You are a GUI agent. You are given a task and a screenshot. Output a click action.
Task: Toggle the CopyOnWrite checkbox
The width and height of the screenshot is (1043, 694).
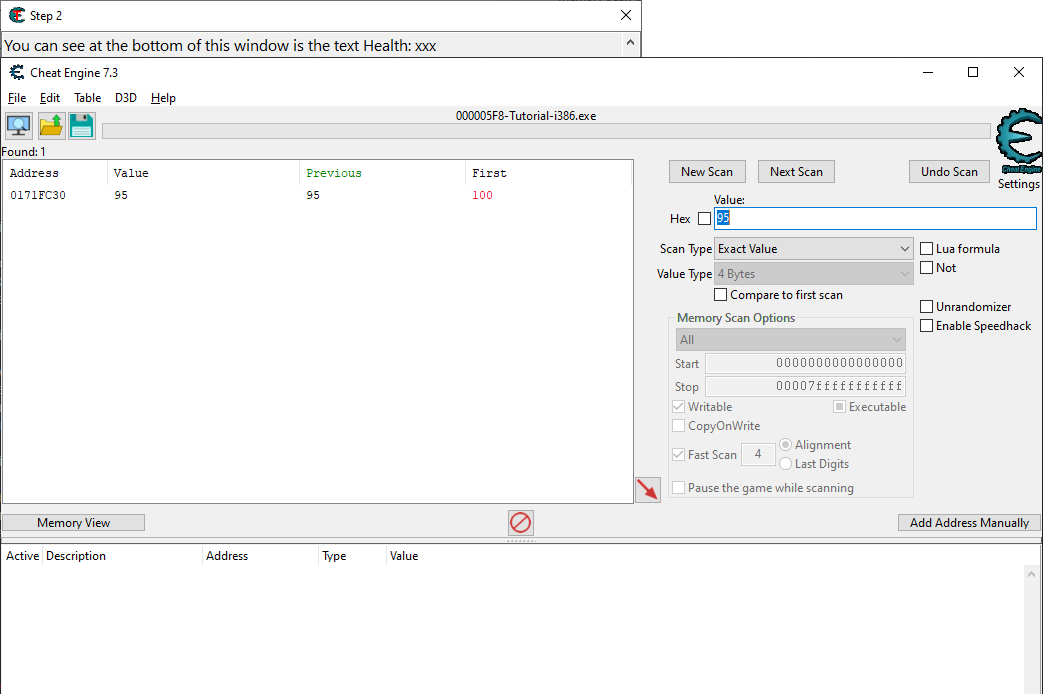678,426
